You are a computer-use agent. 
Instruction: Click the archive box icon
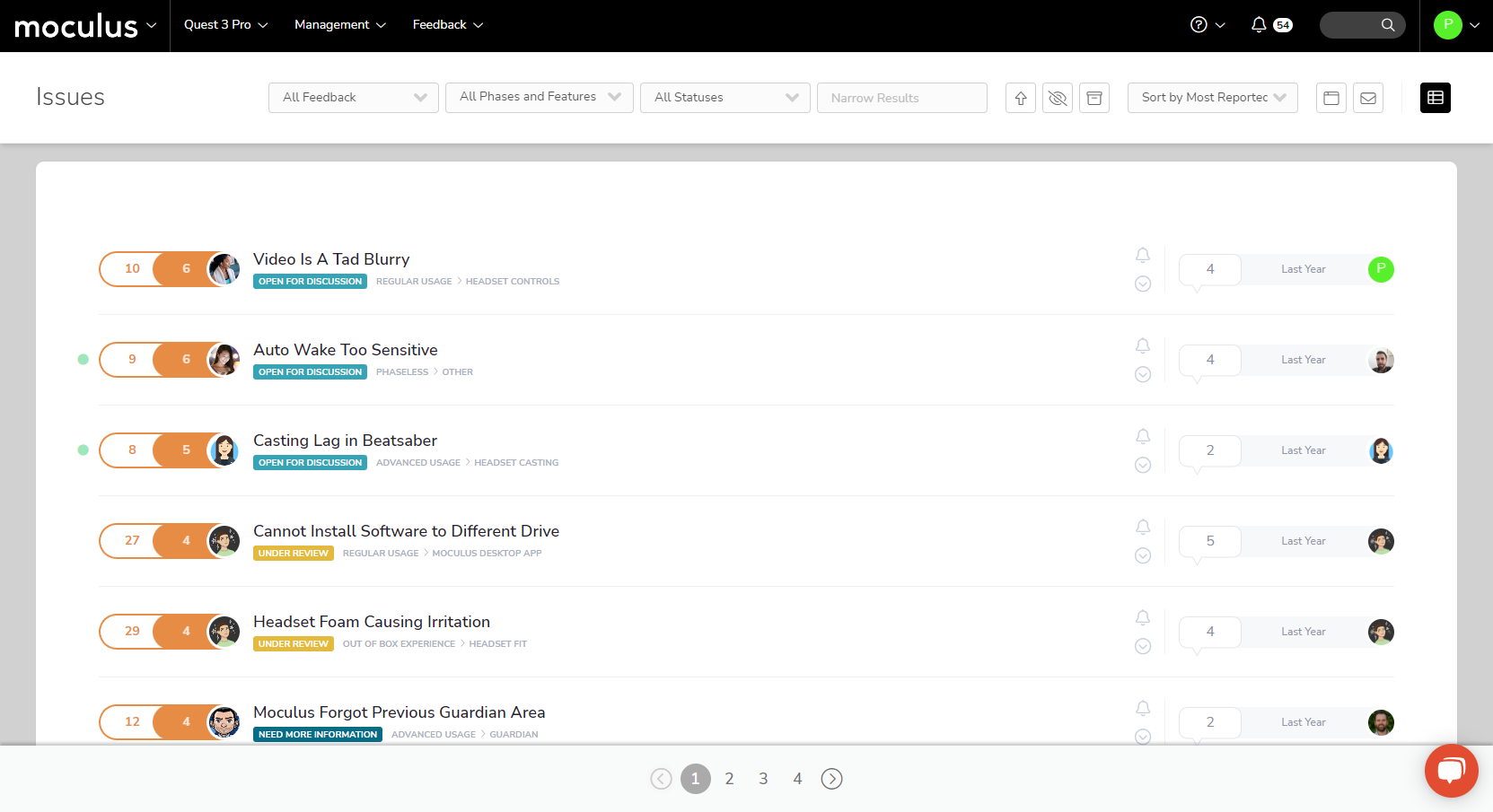(x=1094, y=98)
